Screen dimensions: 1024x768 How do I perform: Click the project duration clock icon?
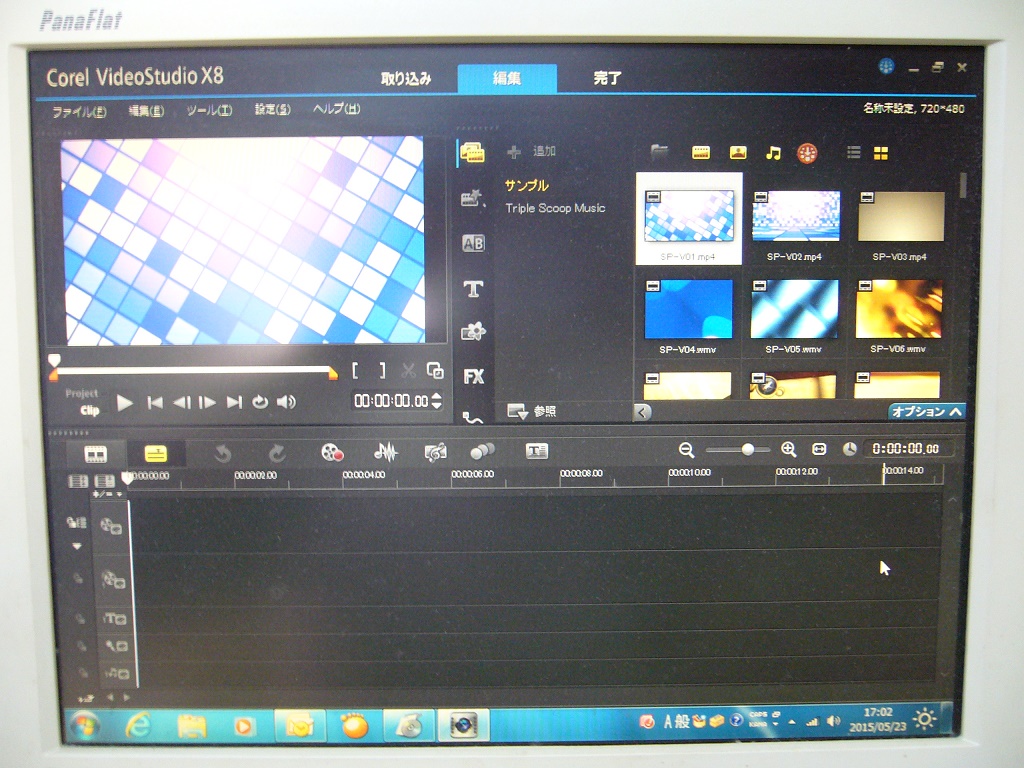850,449
